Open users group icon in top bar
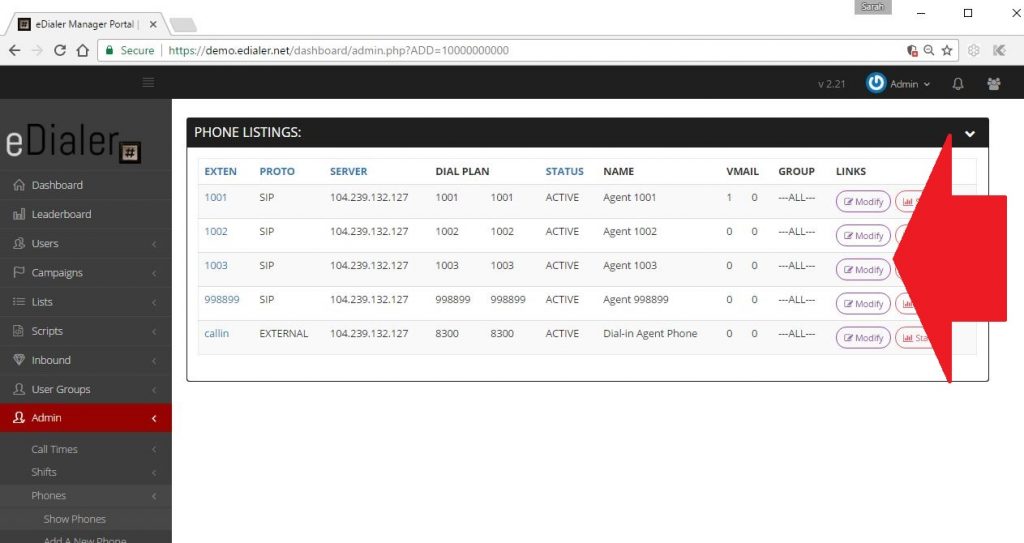Image resolution: width=1024 pixels, height=543 pixels. (993, 84)
